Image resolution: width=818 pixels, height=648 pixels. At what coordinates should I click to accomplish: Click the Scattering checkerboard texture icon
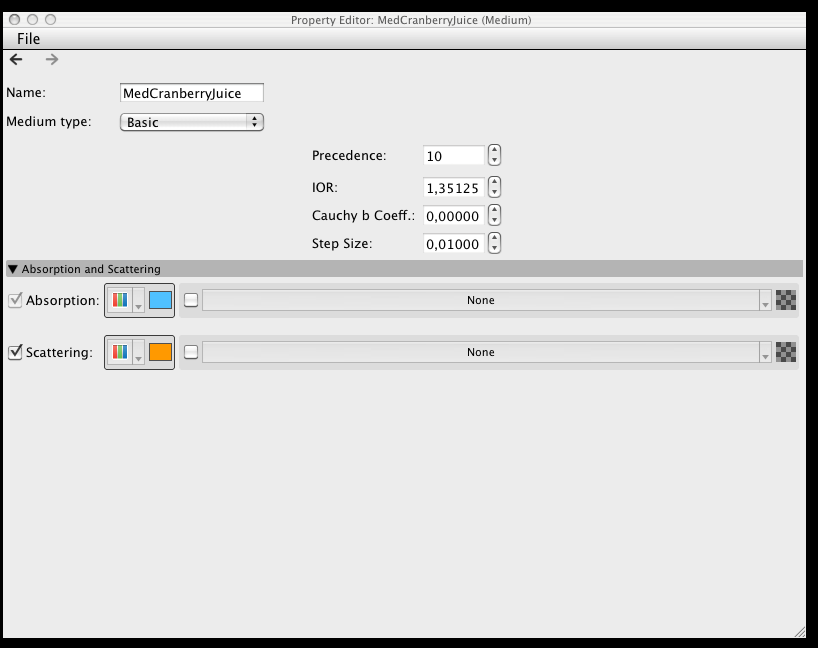[786, 352]
